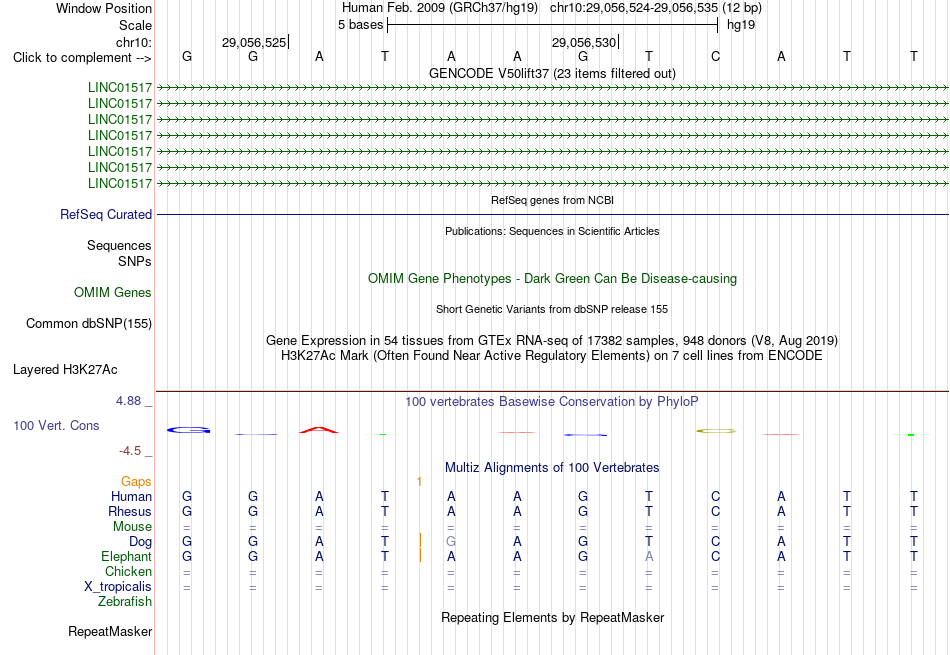Image resolution: width=950 pixels, height=655 pixels.
Task: Click the 29,056,530 coordinate marker
Action: 583,42
